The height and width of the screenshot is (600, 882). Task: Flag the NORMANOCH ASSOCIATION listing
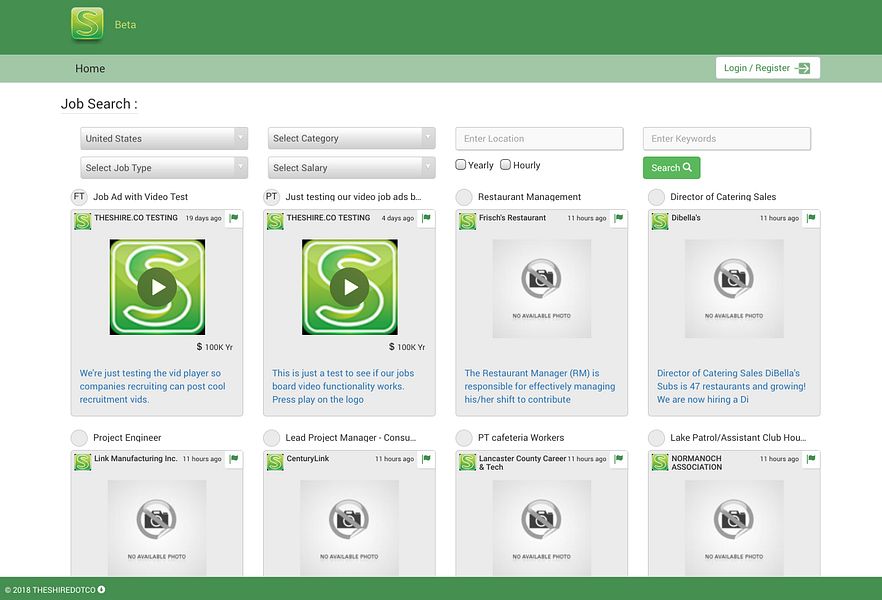click(x=811, y=459)
